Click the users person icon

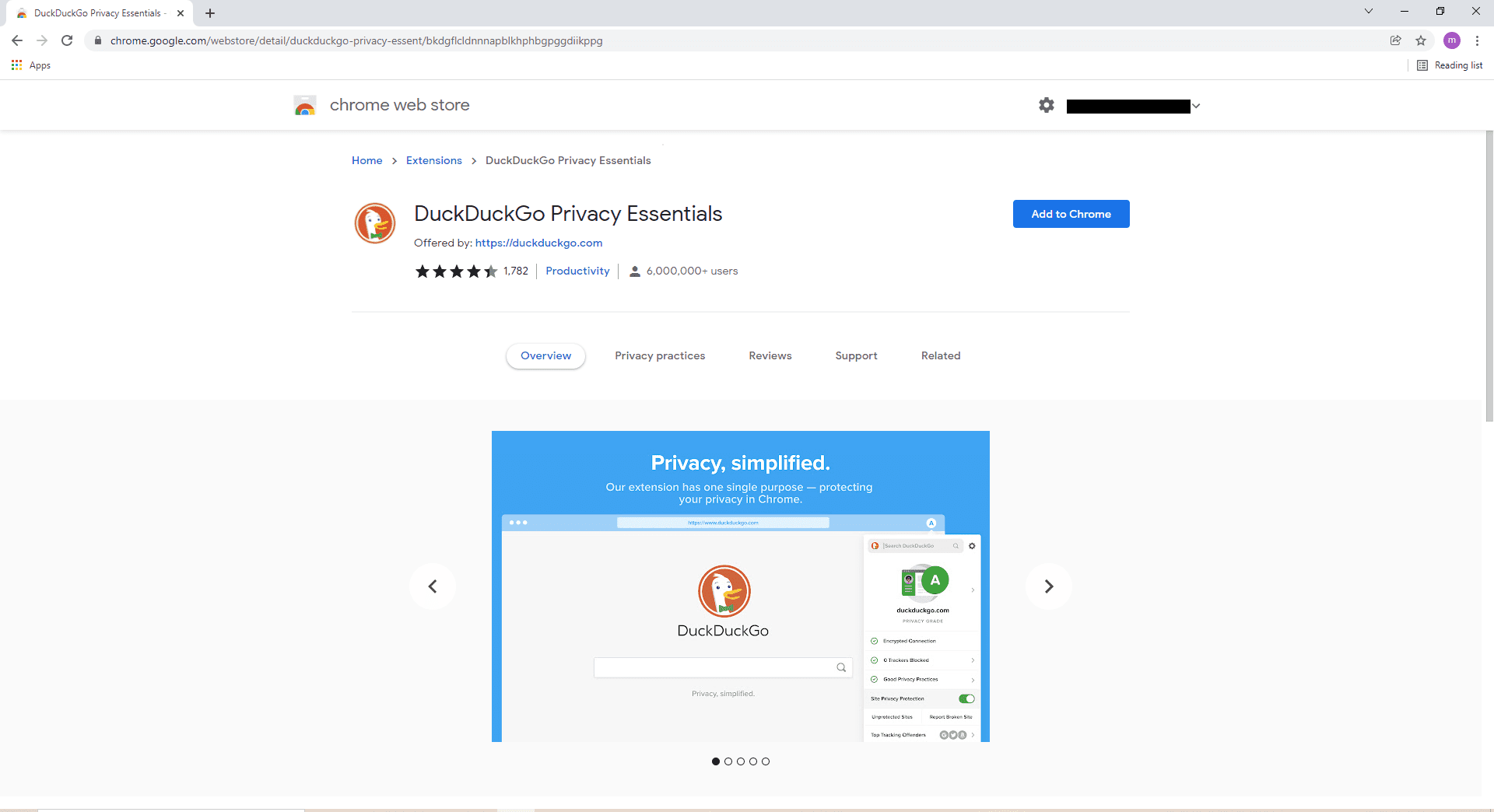[635, 271]
